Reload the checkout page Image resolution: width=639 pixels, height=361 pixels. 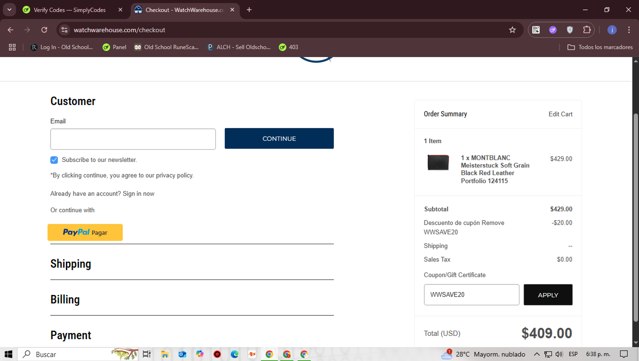coord(44,30)
